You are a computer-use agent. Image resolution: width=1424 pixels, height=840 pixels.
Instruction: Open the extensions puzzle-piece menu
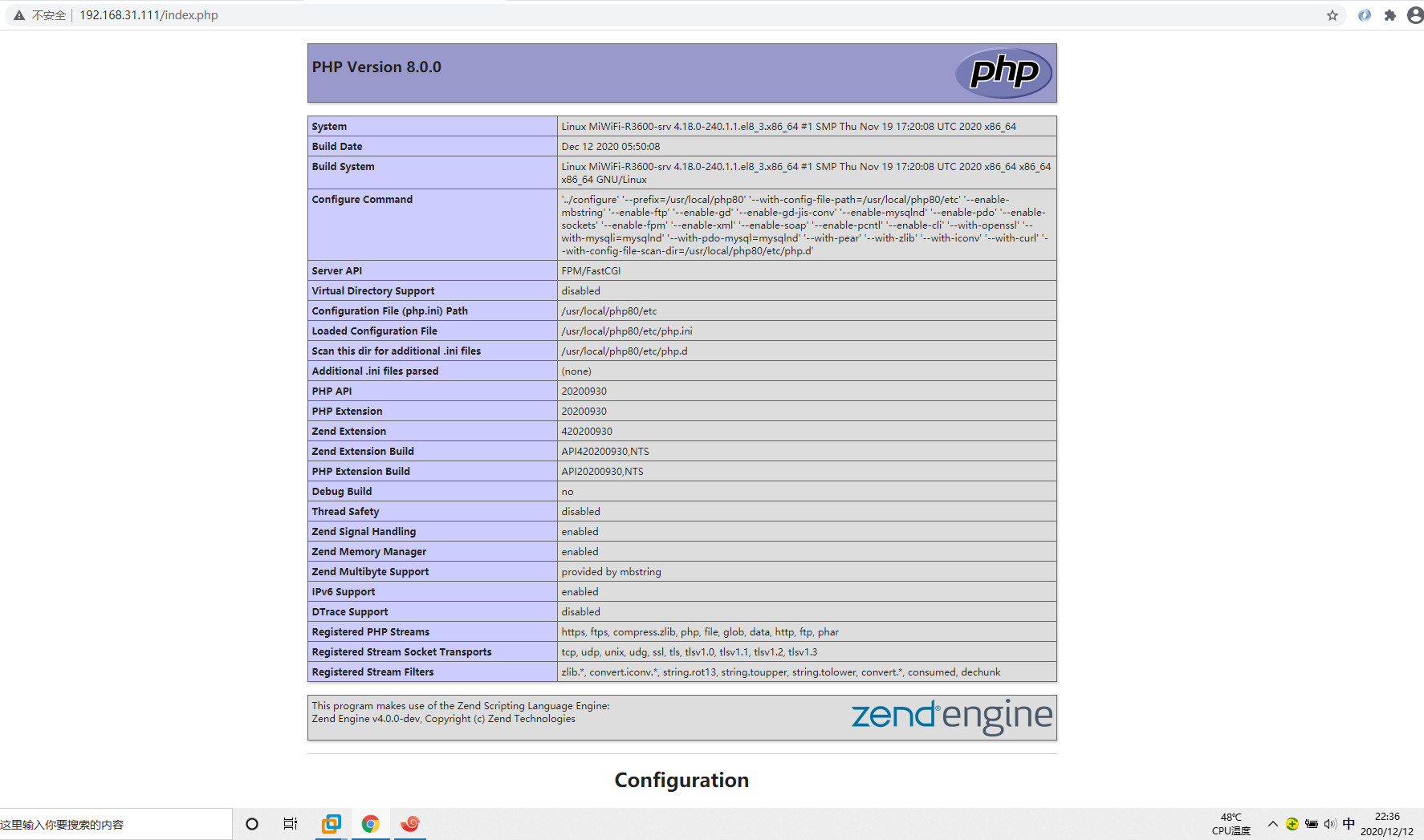[x=1389, y=15]
